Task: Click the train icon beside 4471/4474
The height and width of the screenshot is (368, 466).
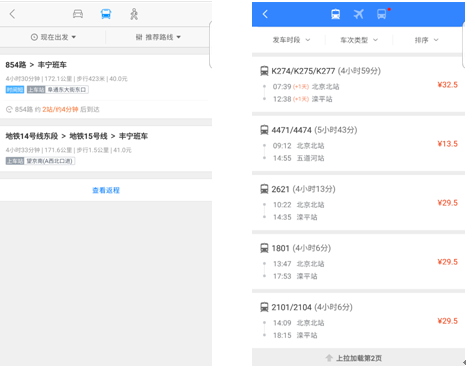Action: (264, 130)
